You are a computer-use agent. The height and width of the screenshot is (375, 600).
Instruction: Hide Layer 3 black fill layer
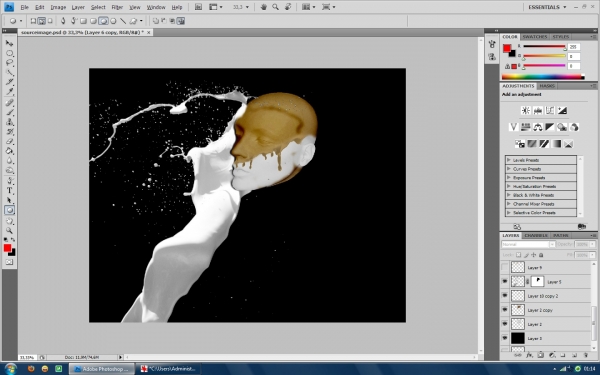click(x=505, y=338)
